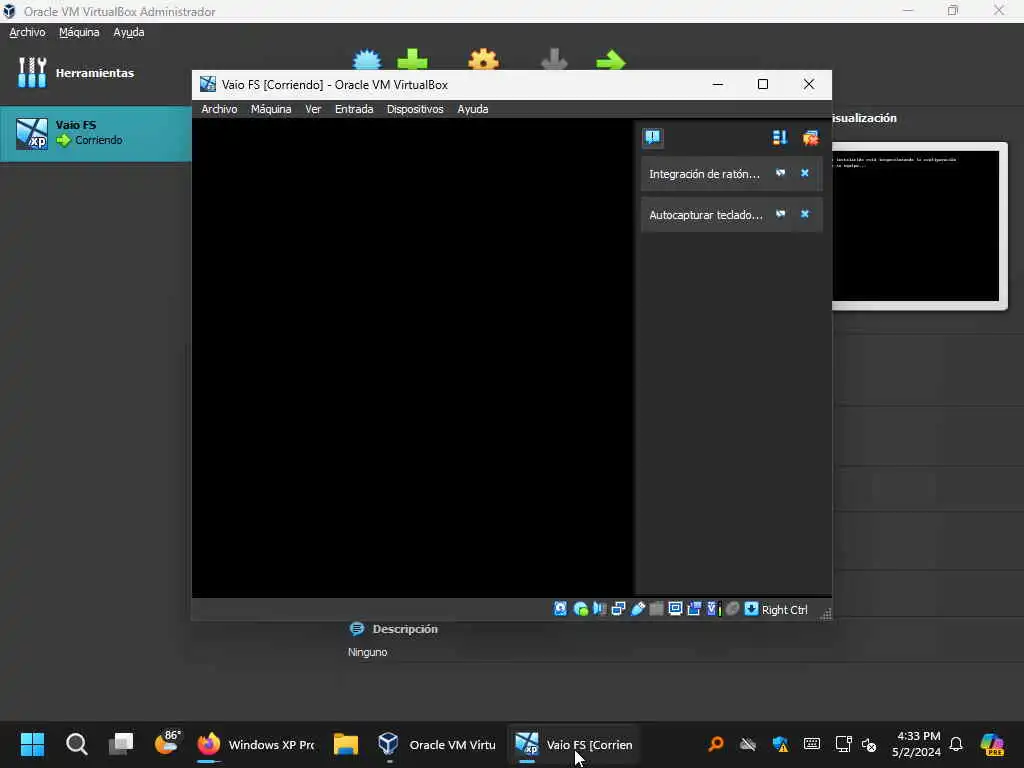Open Integración de ratón notification text

tap(704, 174)
